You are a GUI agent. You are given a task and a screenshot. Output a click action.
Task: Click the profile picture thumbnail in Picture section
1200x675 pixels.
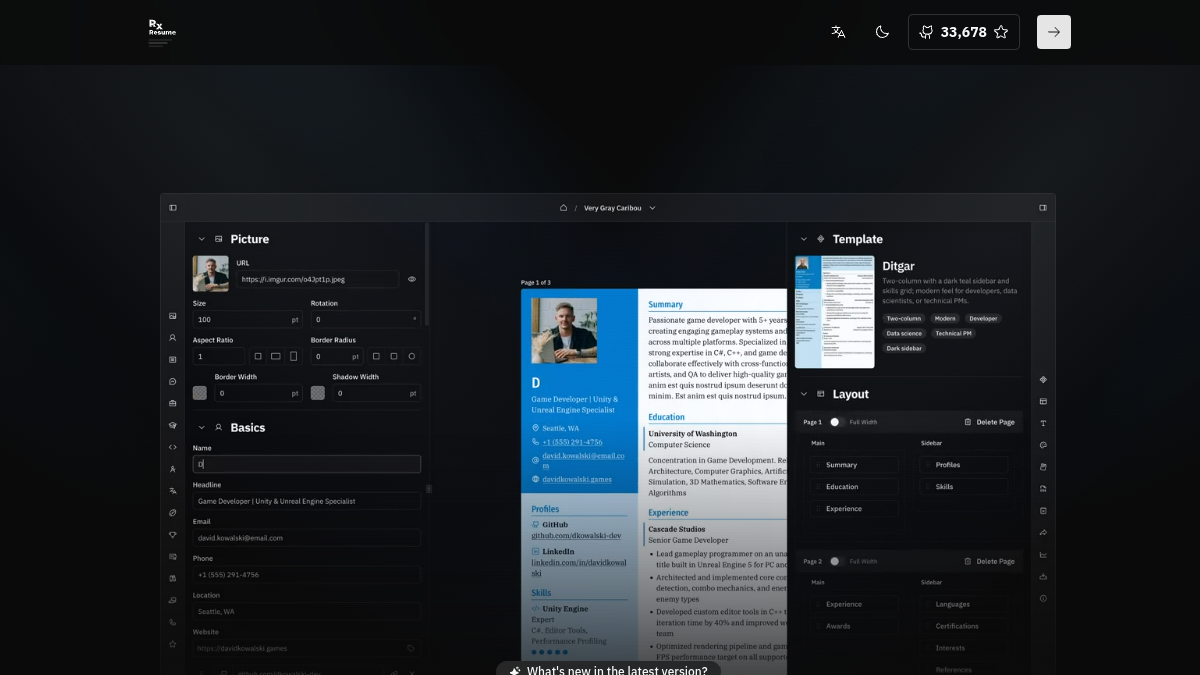[x=211, y=273]
